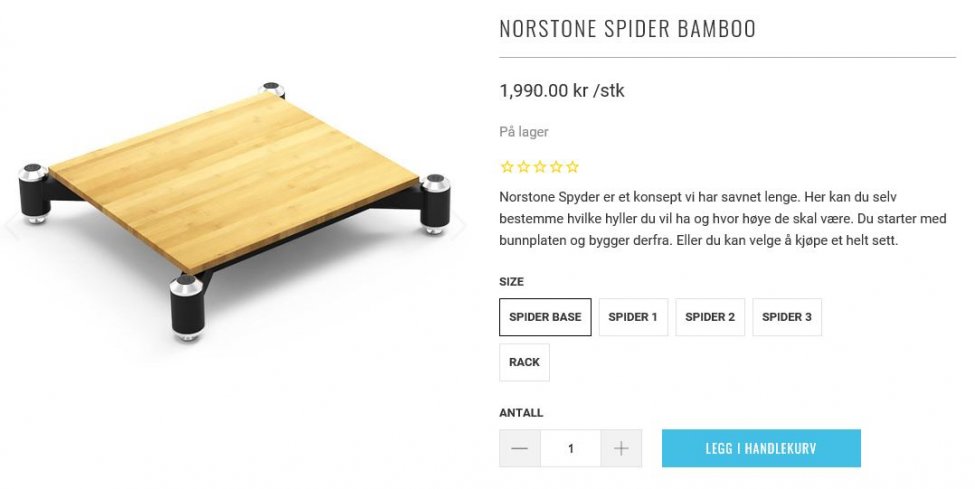
Task: Pick the Spider 2 size option
Action: point(710,317)
